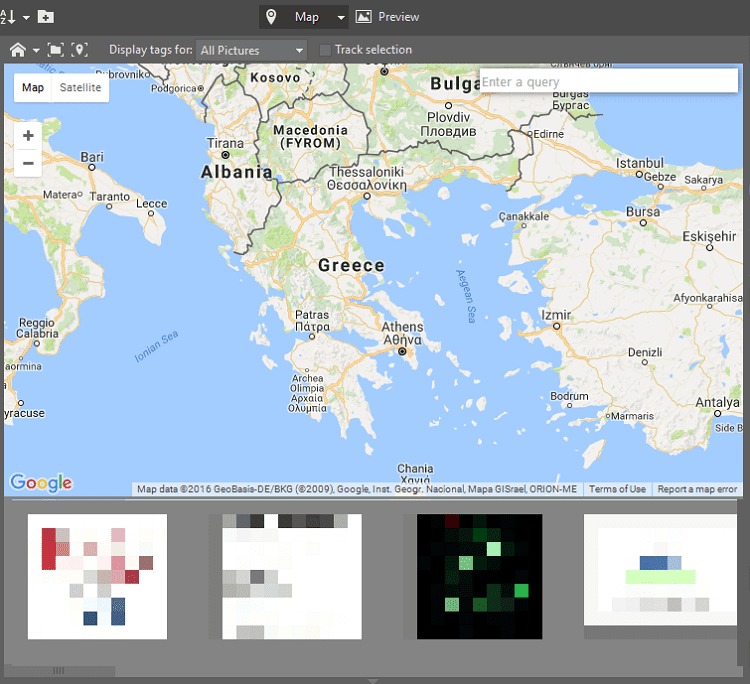Image resolution: width=750 pixels, height=684 pixels.
Task: Click the Çanakkale city label
Action: tap(524, 217)
